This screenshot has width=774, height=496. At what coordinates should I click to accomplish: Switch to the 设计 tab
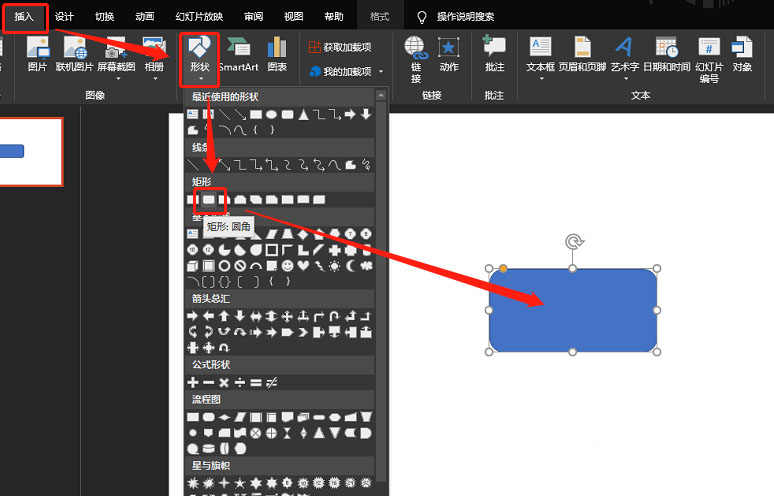point(64,17)
